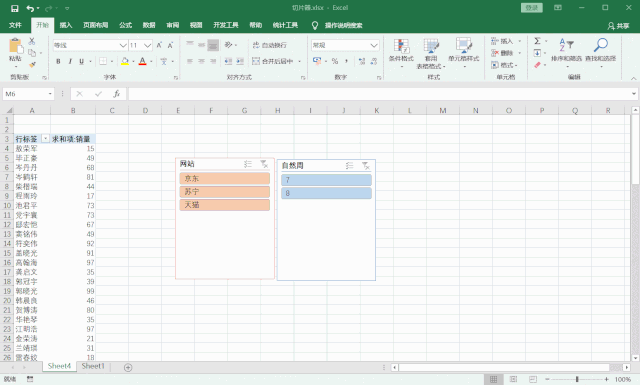Open Cell Styles (单元格样式)
The image size is (640, 385).
pyautogui.click(x=464, y=53)
